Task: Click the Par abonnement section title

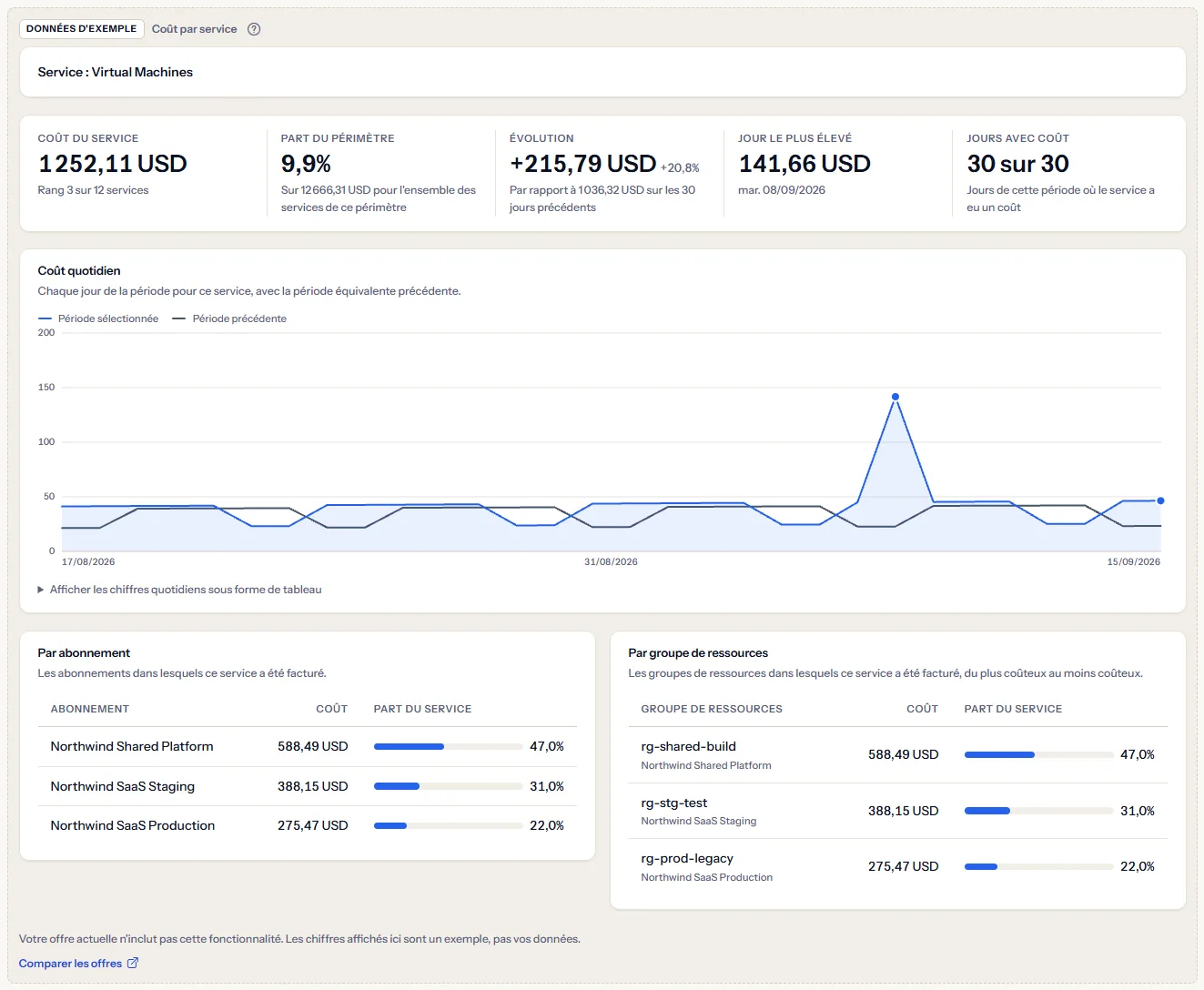Action: point(84,652)
